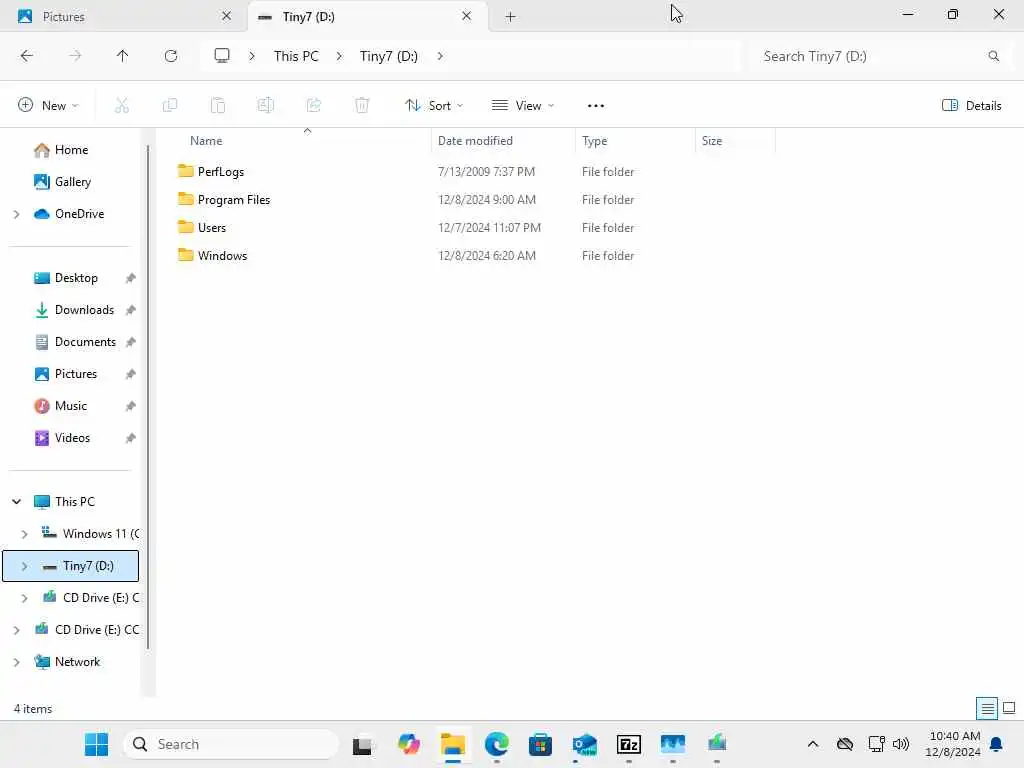Click the Share icon in the toolbar
Screen dimensions: 1024x768
tap(314, 105)
